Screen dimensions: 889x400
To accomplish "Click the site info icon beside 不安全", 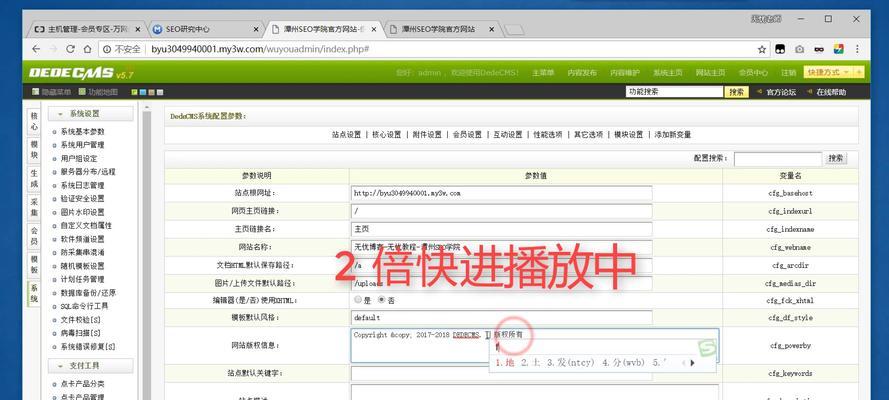I will click(x=107, y=49).
